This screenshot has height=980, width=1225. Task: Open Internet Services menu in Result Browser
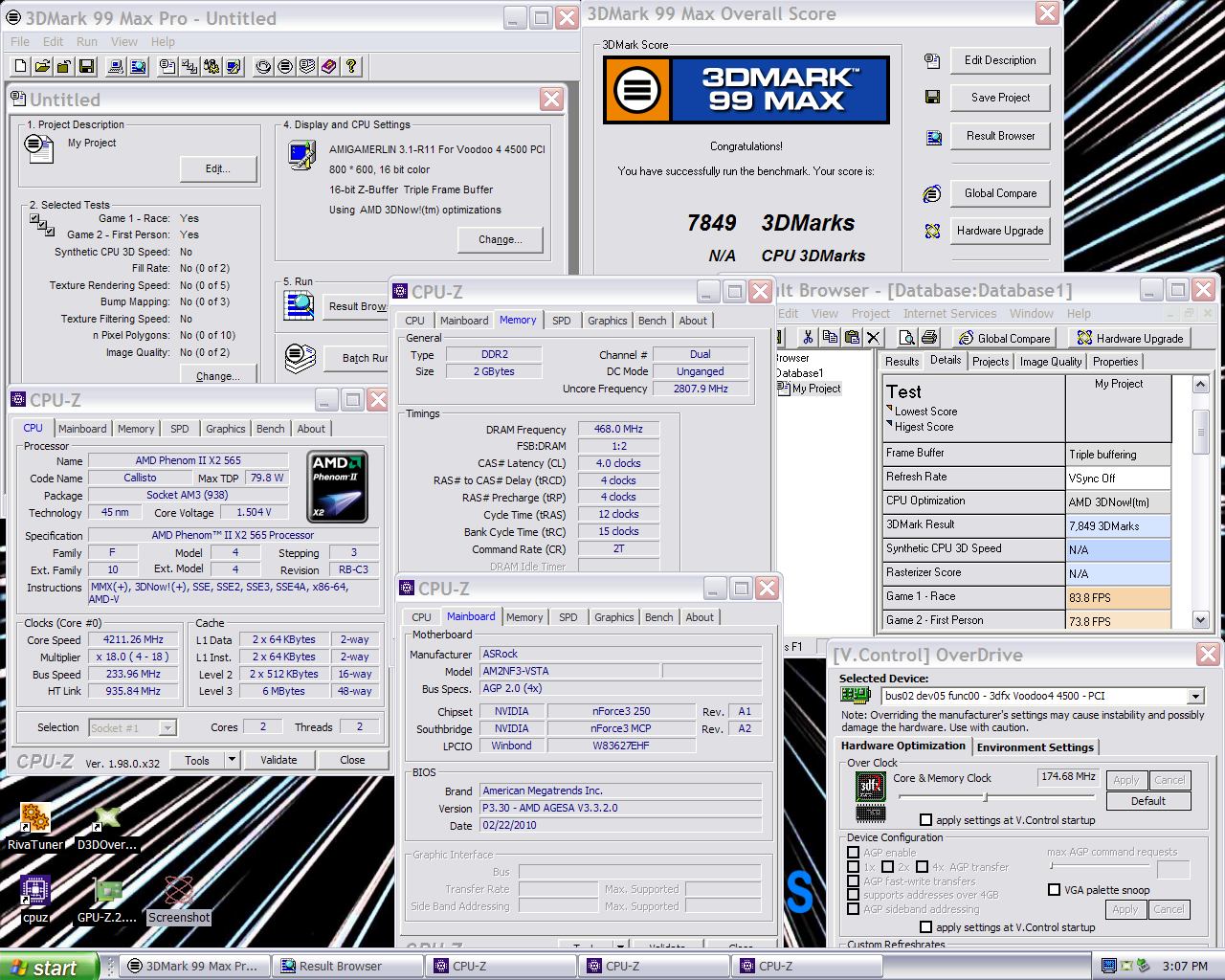click(949, 314)
